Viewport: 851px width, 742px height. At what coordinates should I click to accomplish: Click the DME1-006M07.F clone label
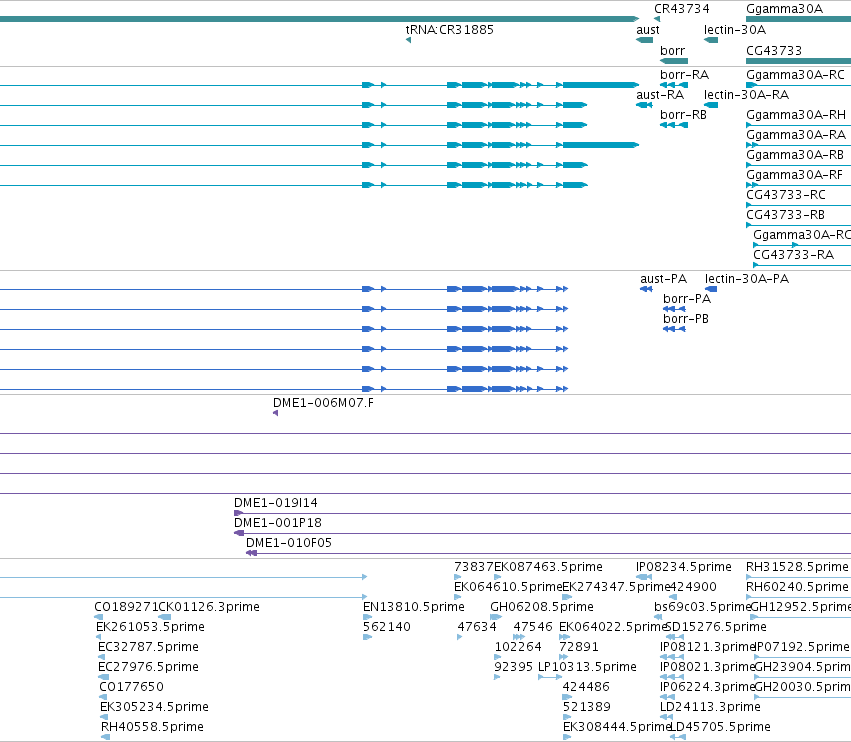[323, 403]
